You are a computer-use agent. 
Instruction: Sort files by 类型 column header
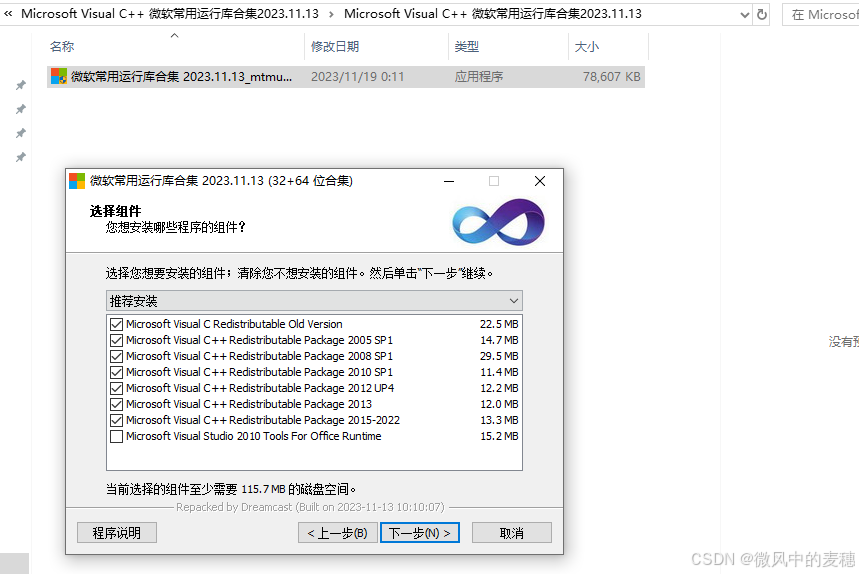[x=509, y=47]
